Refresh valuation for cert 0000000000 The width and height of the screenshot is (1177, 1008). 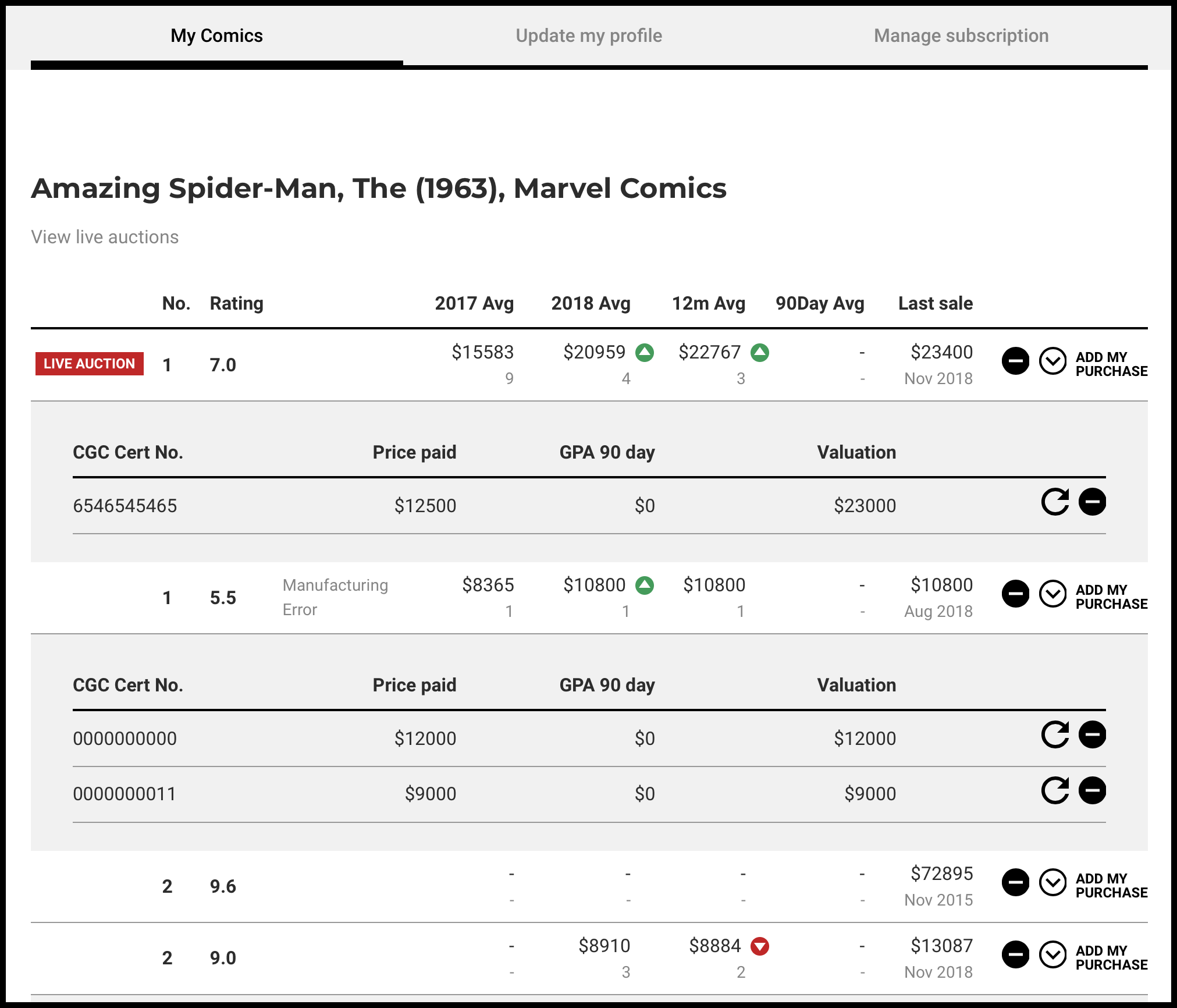(x=1055, y=734)
